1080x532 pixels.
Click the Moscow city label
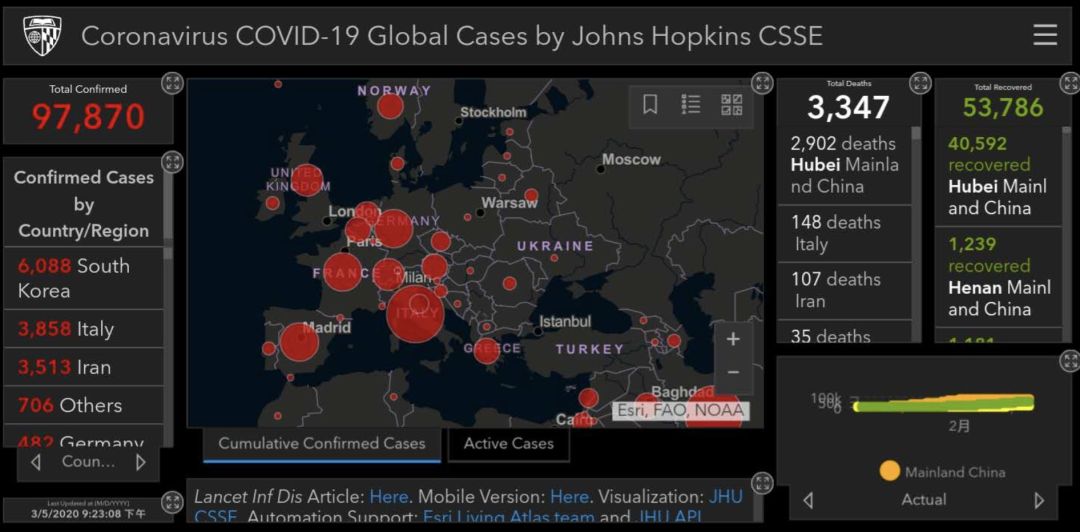coord(631,159)
